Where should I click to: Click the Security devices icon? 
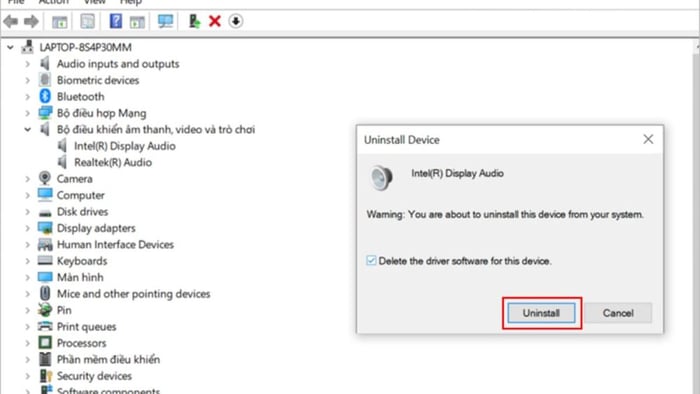(46, 376)
